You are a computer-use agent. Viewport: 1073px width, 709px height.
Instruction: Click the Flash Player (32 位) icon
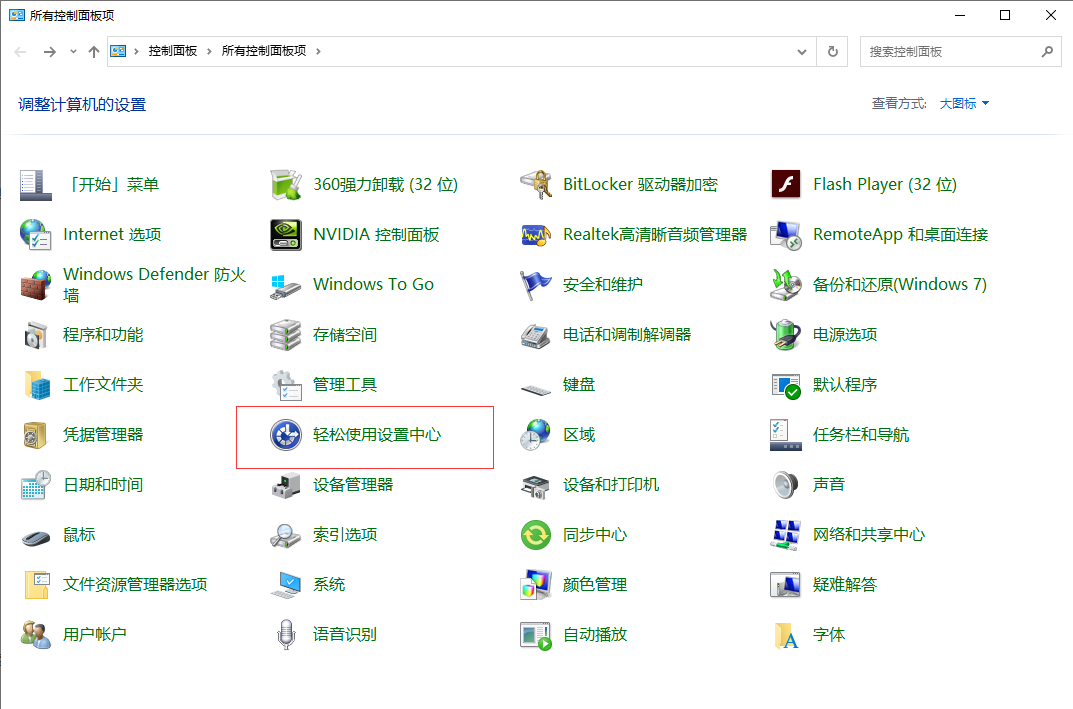pyautogui.click(x=786, y=185)
